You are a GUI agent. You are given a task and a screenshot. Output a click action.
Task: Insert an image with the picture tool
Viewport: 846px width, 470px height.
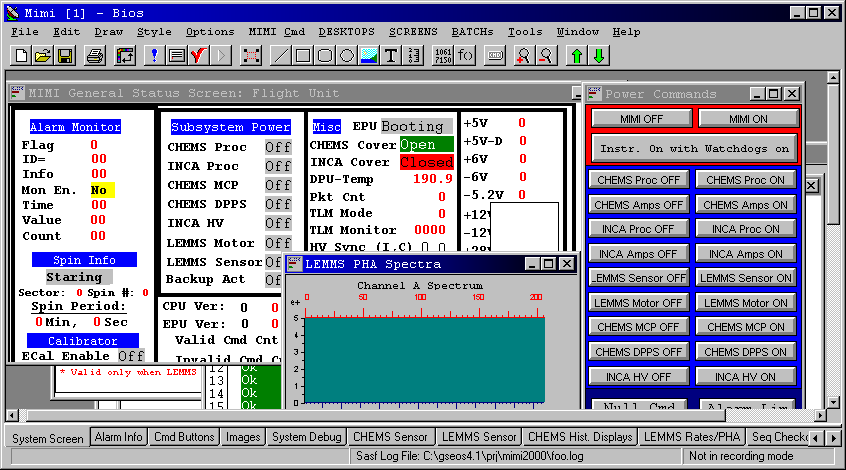(369, 55)
